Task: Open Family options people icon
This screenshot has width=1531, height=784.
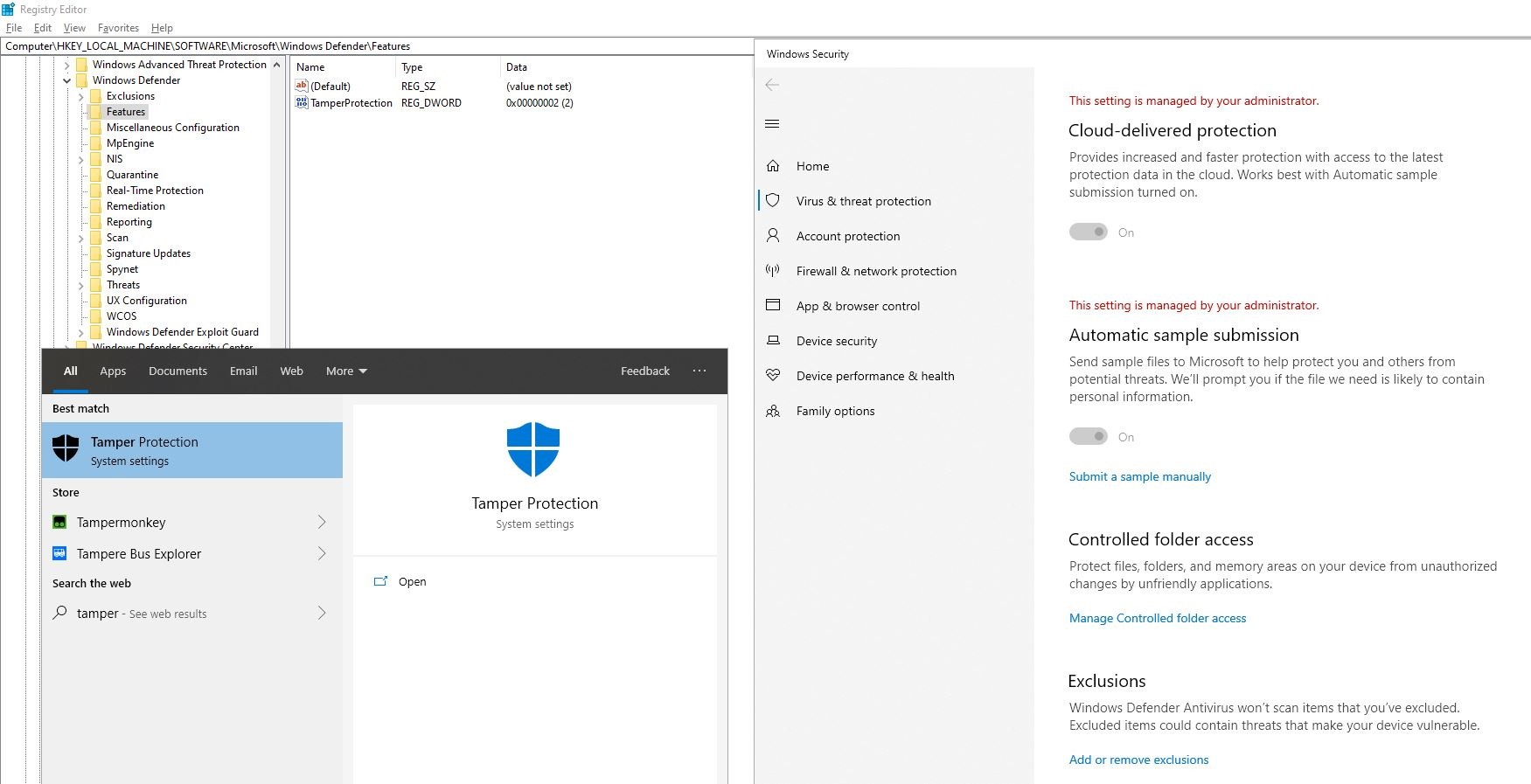Action: click(773, 411)
